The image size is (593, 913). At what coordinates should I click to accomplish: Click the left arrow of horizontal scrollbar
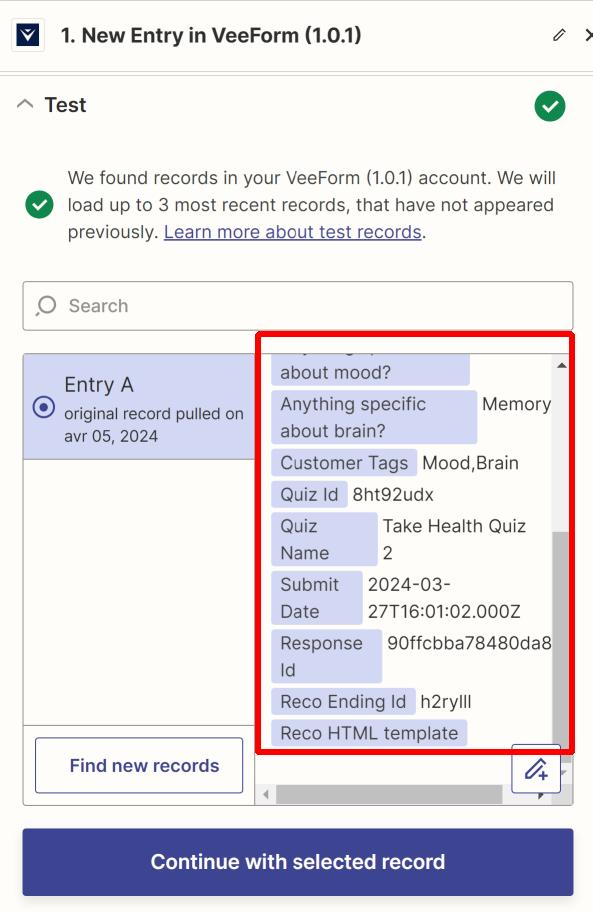(266, 794)
